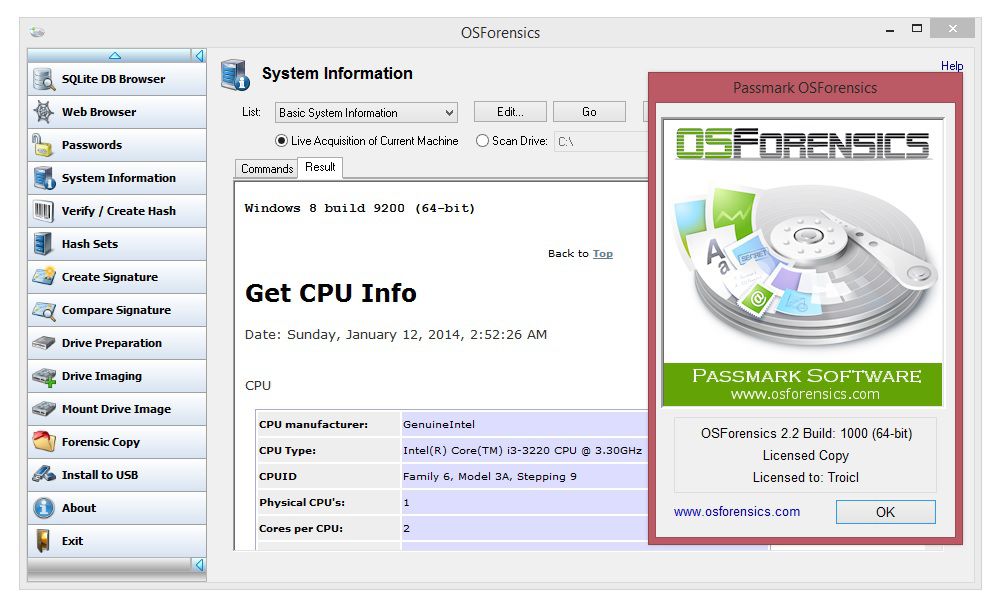Open the SQLite DB Browser icon
Screen dimensions: 998x607
[44, 79]
